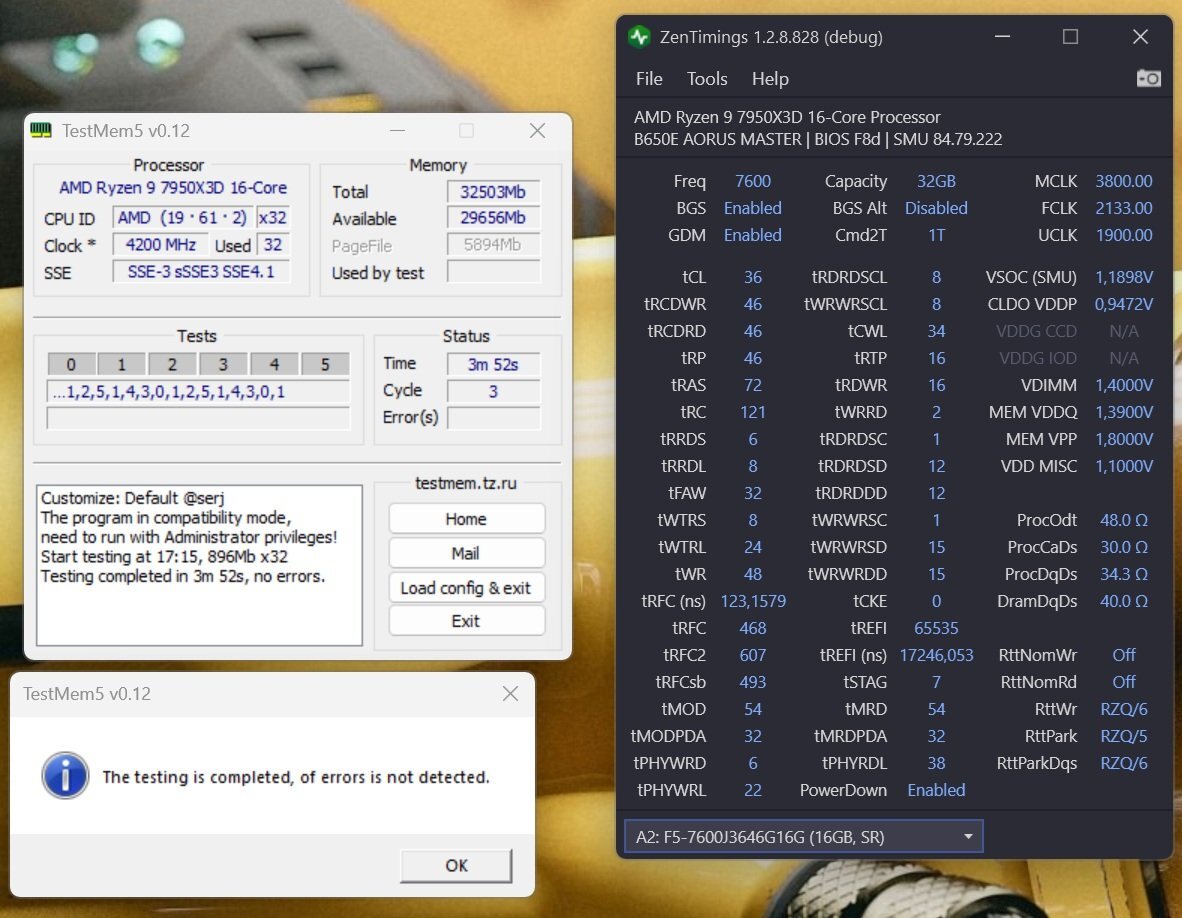This screenshot has width=1182, height=918.
Task: Click the Cycle value 3
Action: coord(494,391)
